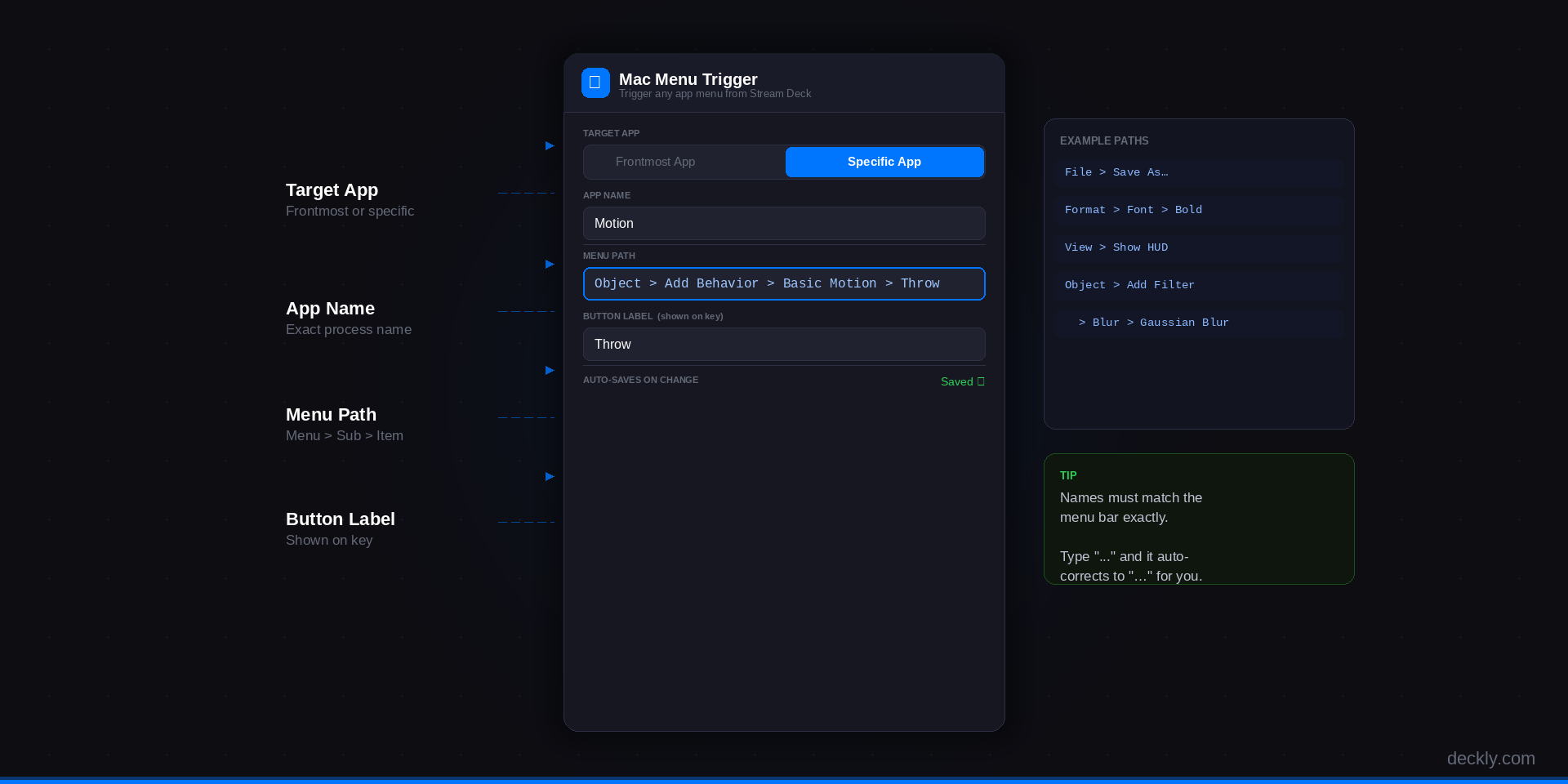Click the auto-corrects tip text

pos(1131,566)
